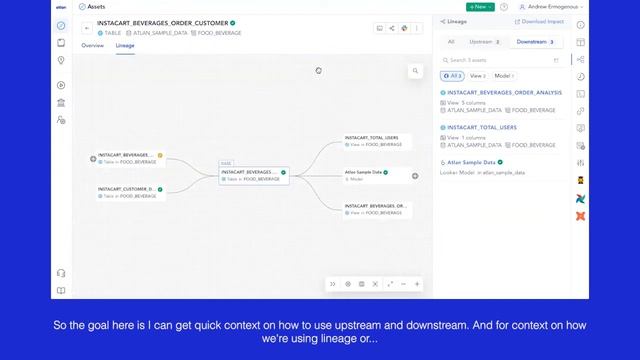Open the lineage icon in right rail
This screenshot has height=360, width=640.
580,60
